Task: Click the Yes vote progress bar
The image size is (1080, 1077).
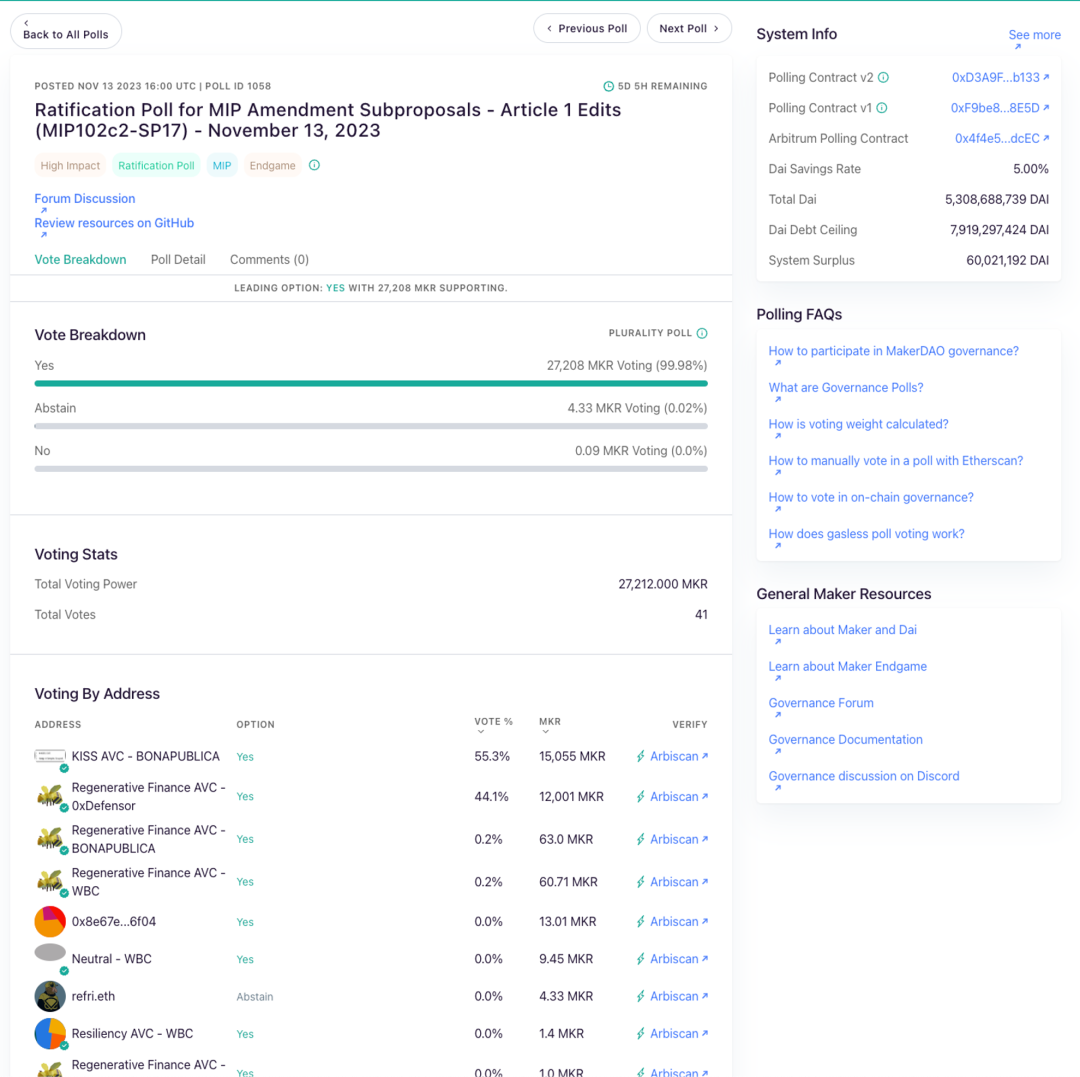Action: 371,384
